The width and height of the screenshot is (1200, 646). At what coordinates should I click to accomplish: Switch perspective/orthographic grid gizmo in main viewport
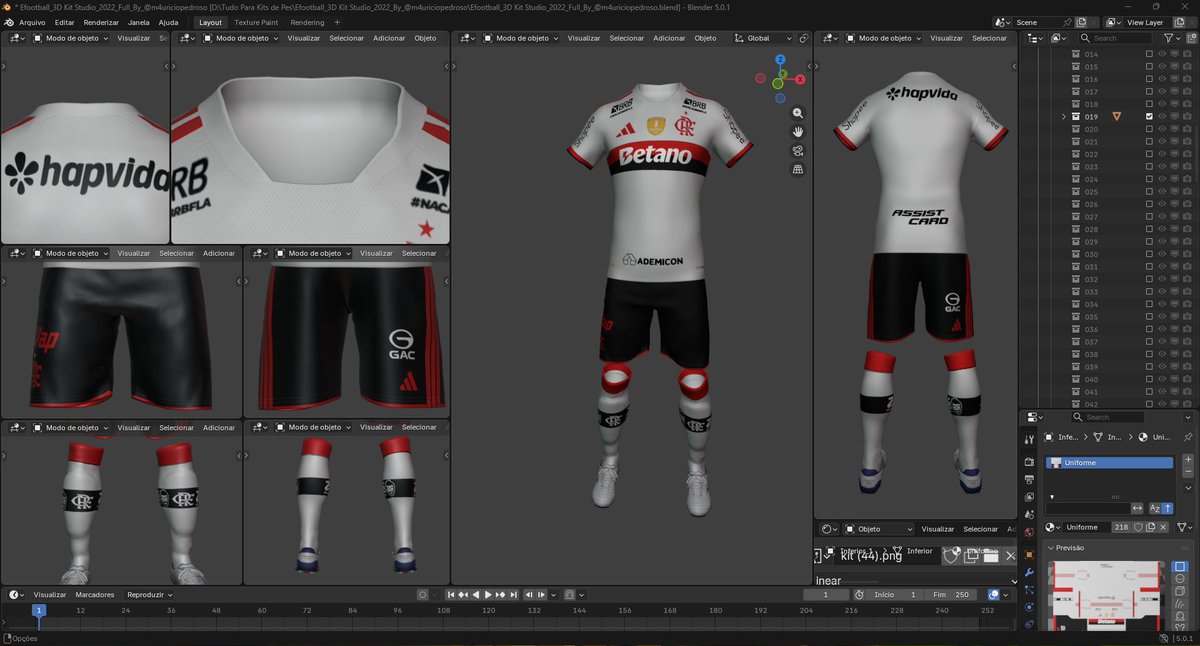click(x=798, y=170)
